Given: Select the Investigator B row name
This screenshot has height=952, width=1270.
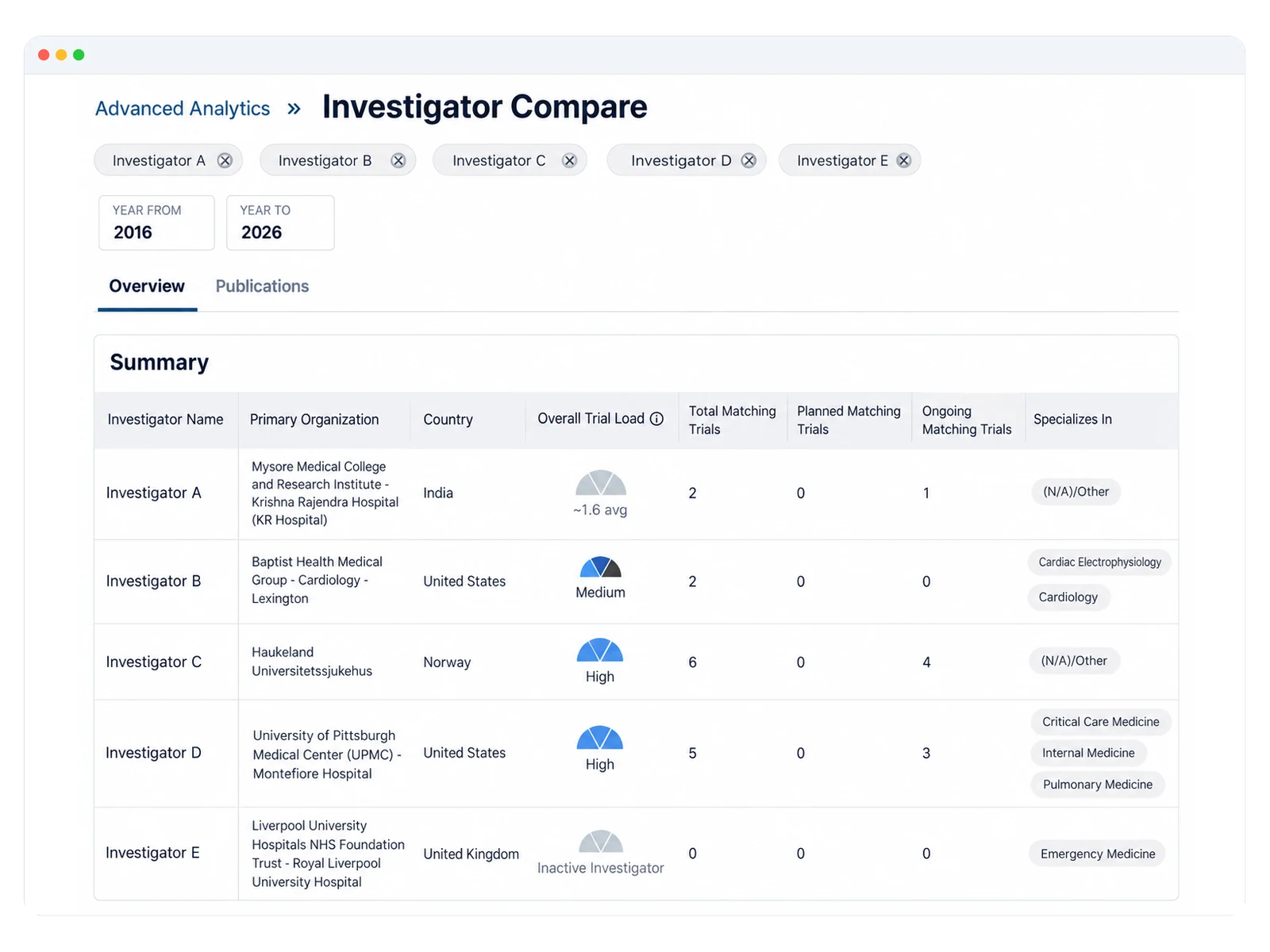Looking at the screenshot, I should tap(153, 582).
